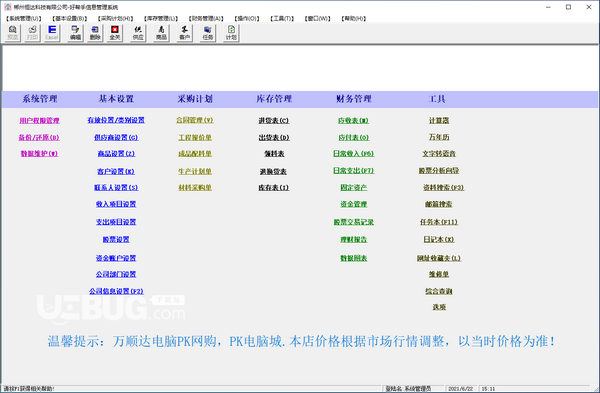Open 万年历 calendar link

(x=439, y=137)
